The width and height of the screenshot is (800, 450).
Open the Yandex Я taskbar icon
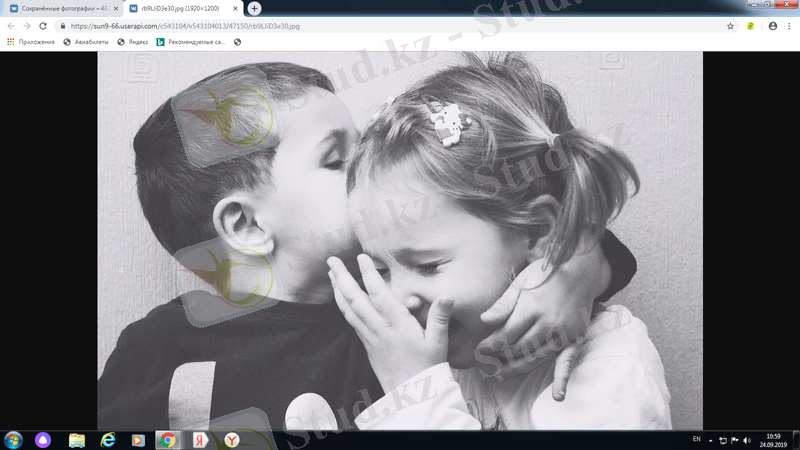(x=200, y=440)
